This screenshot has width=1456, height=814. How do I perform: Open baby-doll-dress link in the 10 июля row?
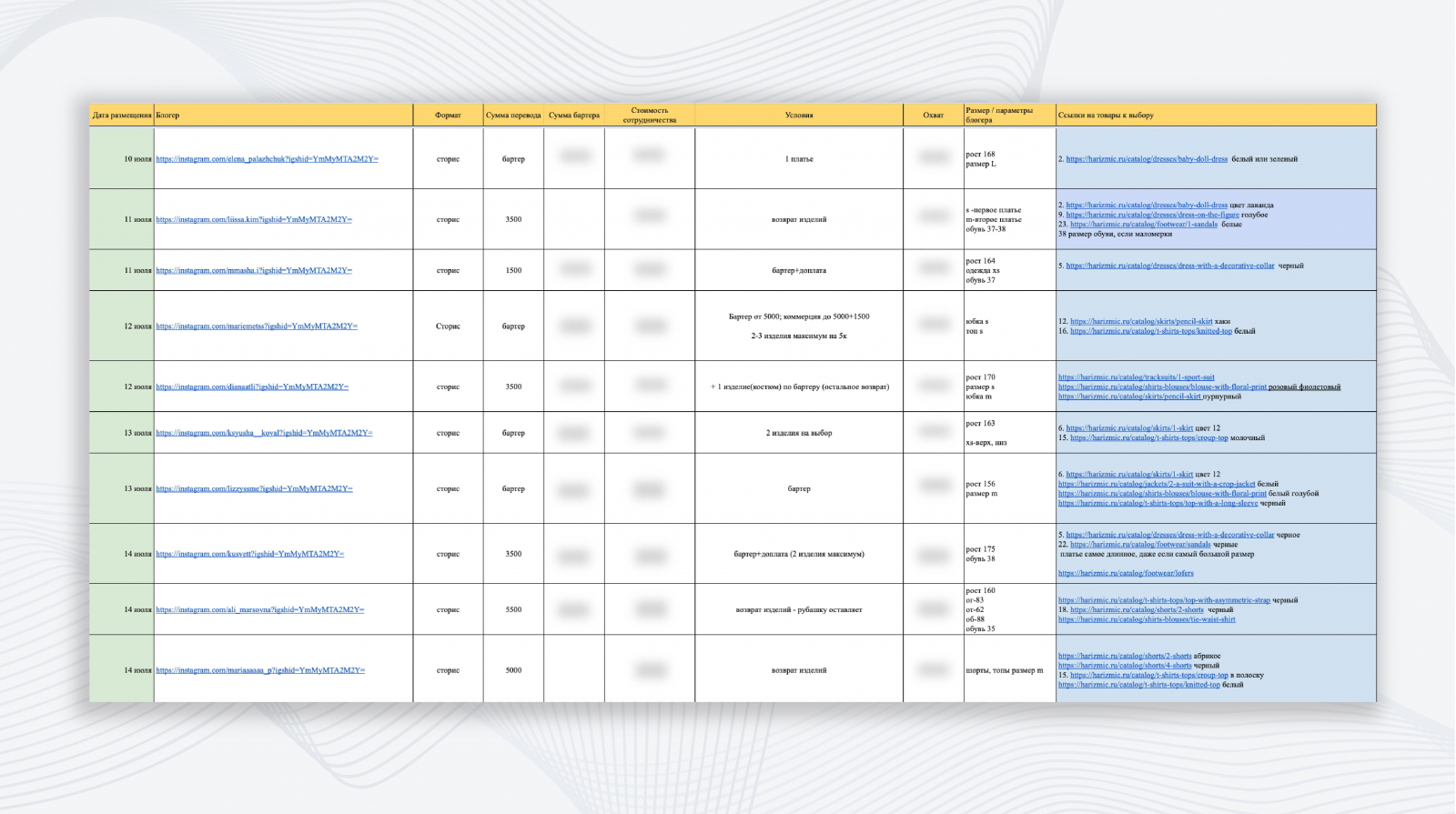[1147, 159]
